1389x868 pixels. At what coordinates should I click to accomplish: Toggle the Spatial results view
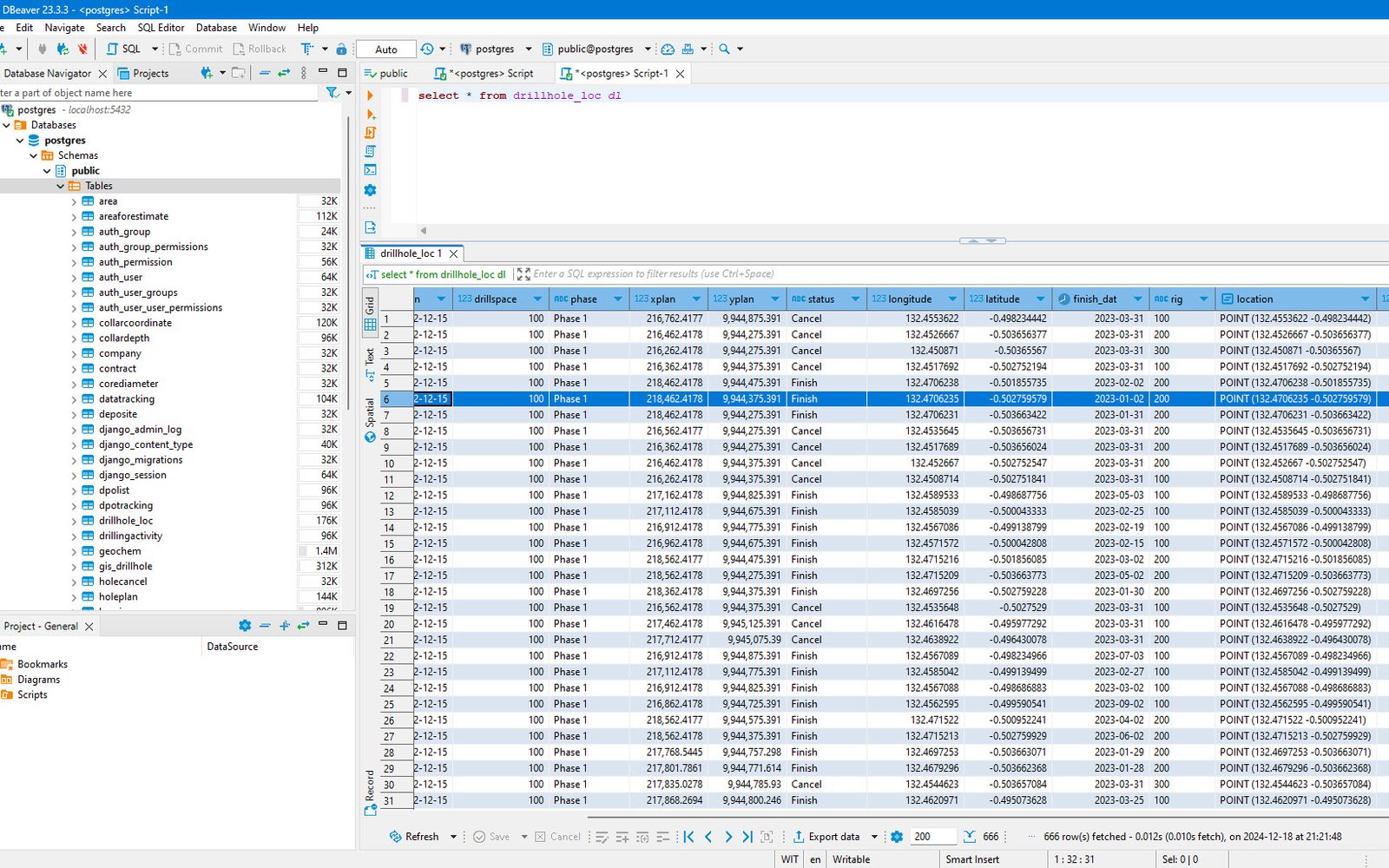pos(370,420)
